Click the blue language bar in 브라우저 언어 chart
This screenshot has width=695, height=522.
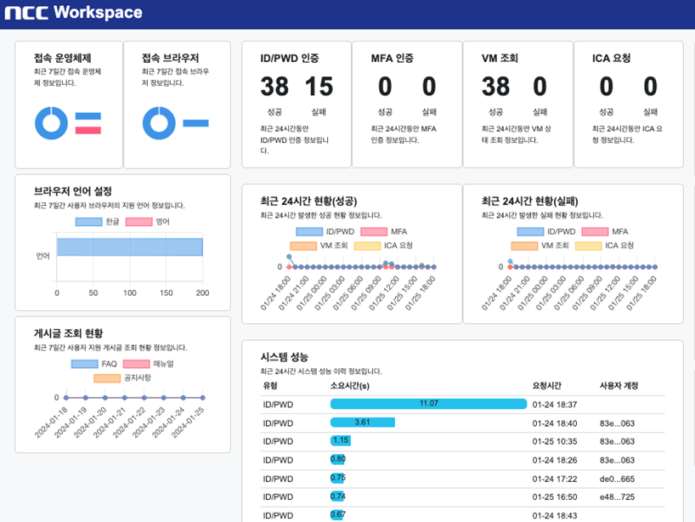(129, 247)
